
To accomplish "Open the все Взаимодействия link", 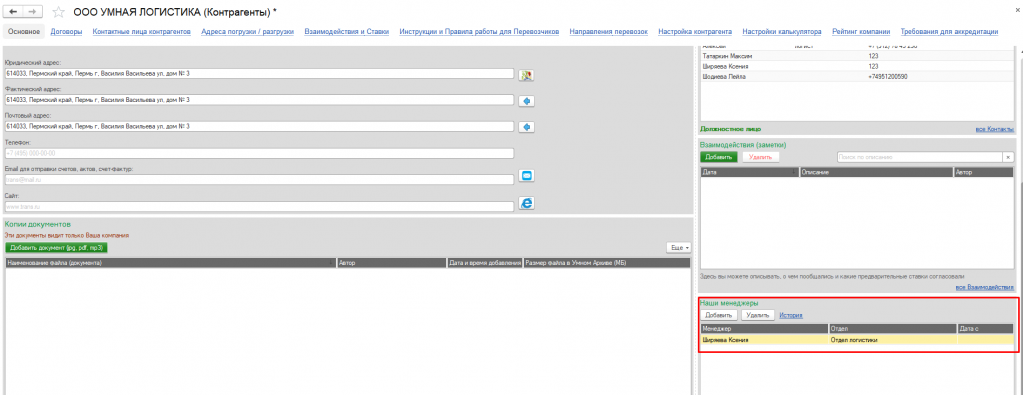I will click(985, 287).
